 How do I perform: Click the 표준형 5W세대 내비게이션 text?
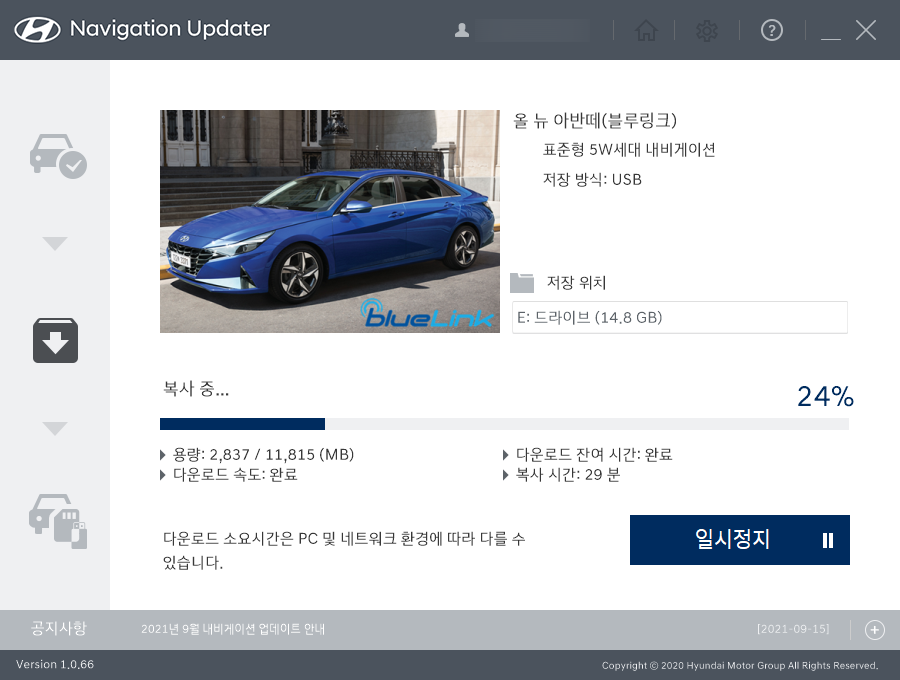pos(629,150)
